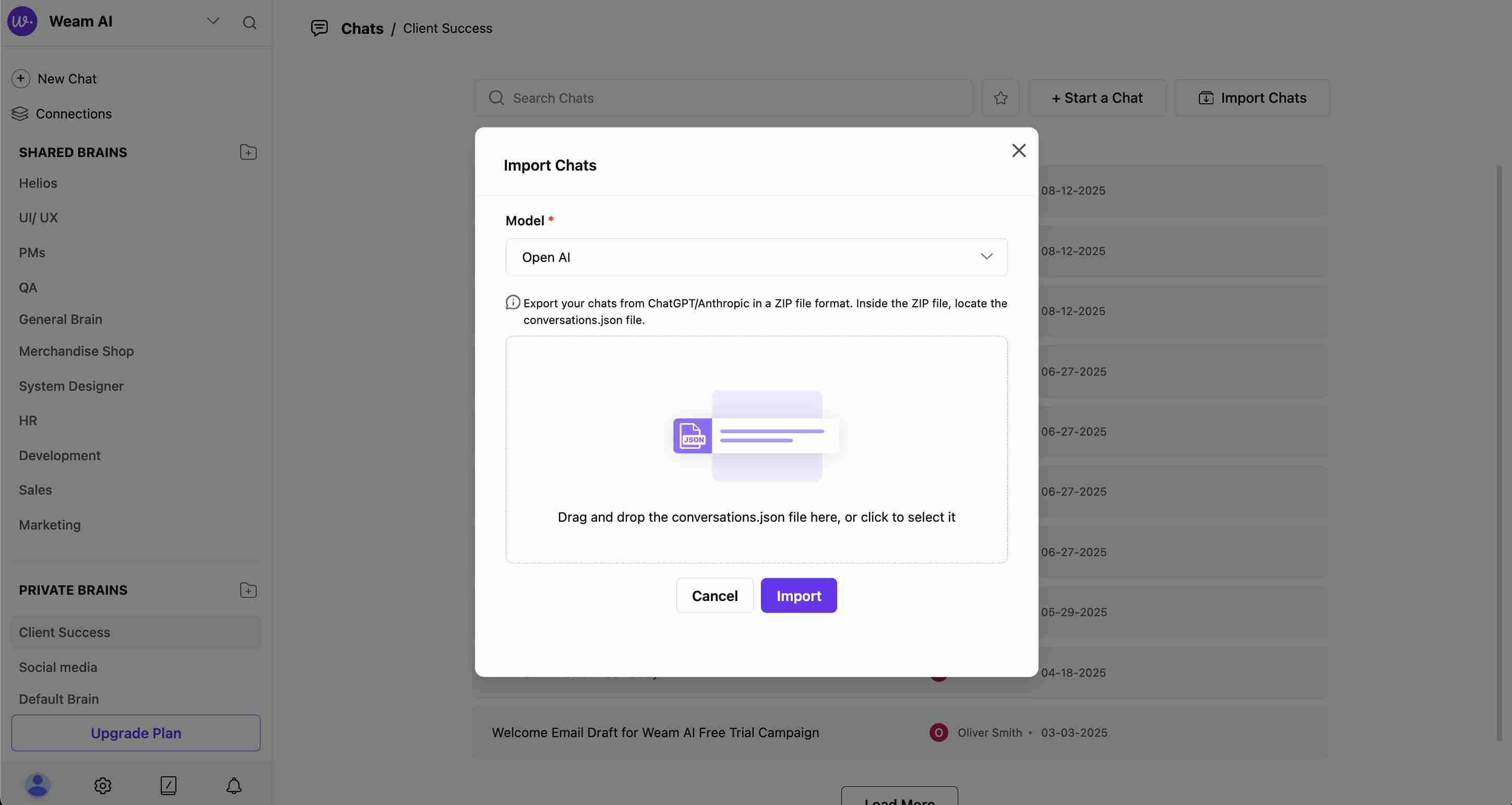Image resolution: width=1512 pixels, height=805 pixels.
Task: Add a new Shared Brains folder
Action: tap(248, 152)
